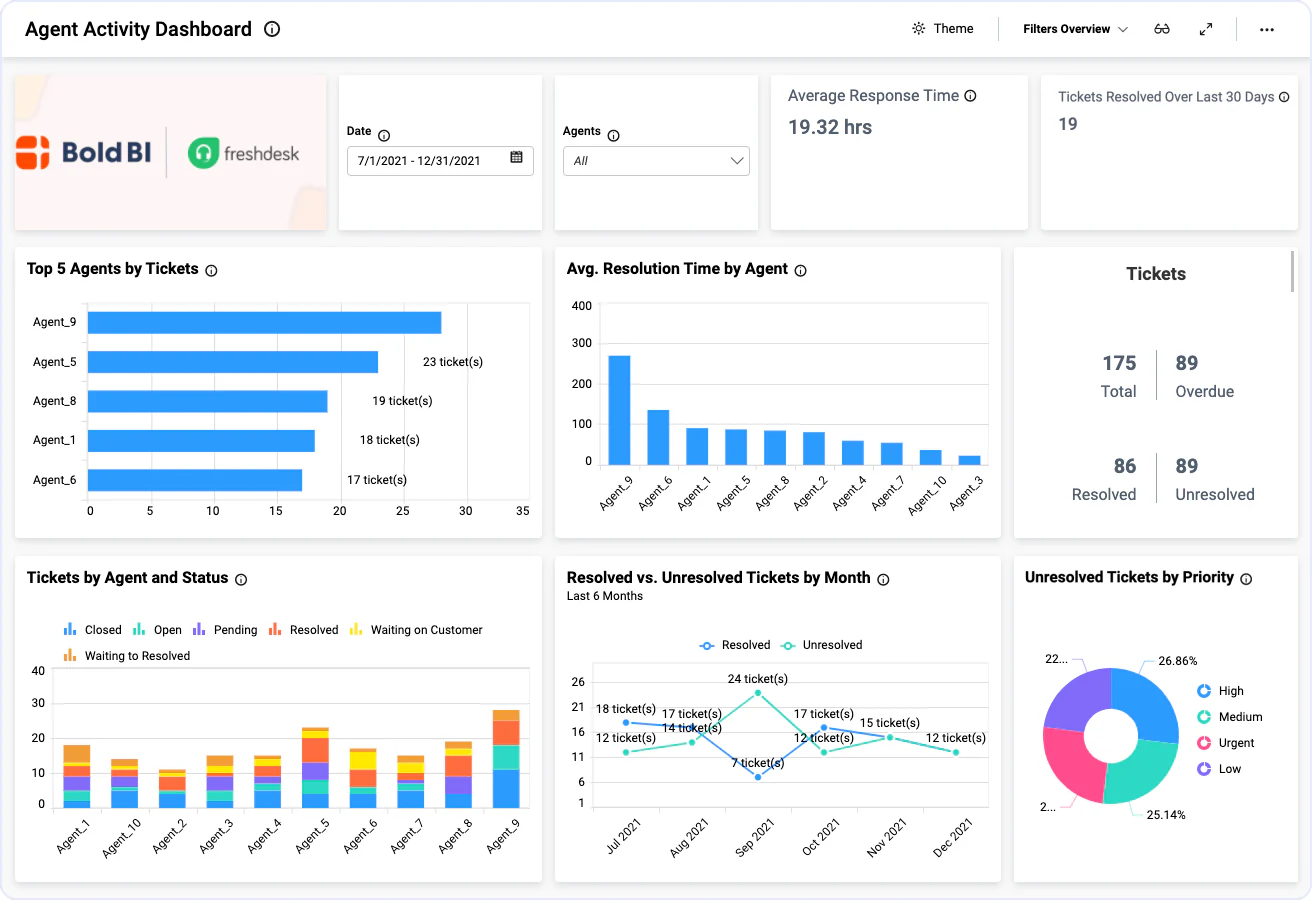Click info icon beside Resolved vs. Unresolved Tickets by Month
Screen dimensions: 1312x900
[x=883, y=579]
